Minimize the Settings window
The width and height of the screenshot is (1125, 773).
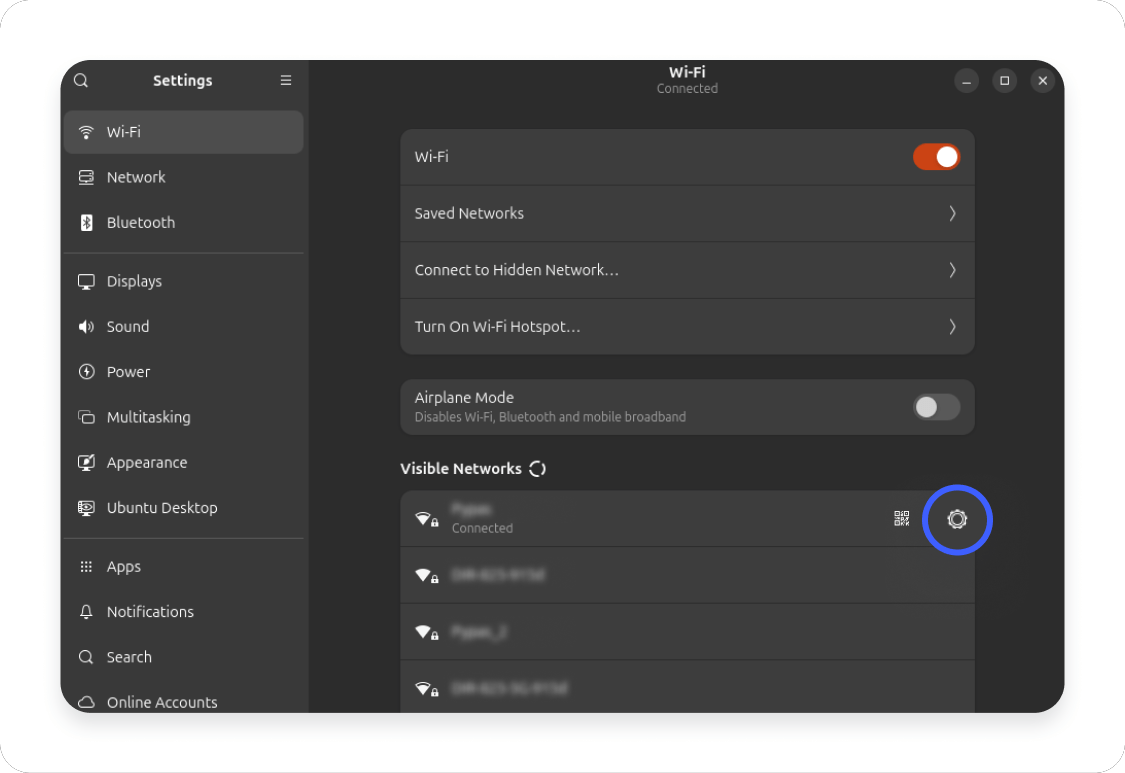coord(966,81)
